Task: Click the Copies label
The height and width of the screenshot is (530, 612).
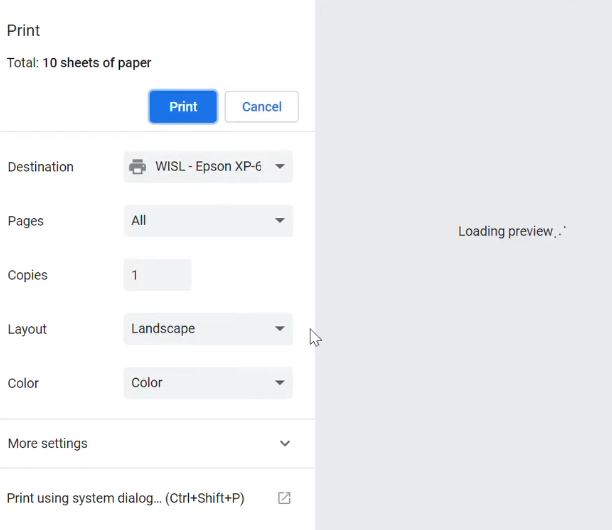Action: [28, 275]
